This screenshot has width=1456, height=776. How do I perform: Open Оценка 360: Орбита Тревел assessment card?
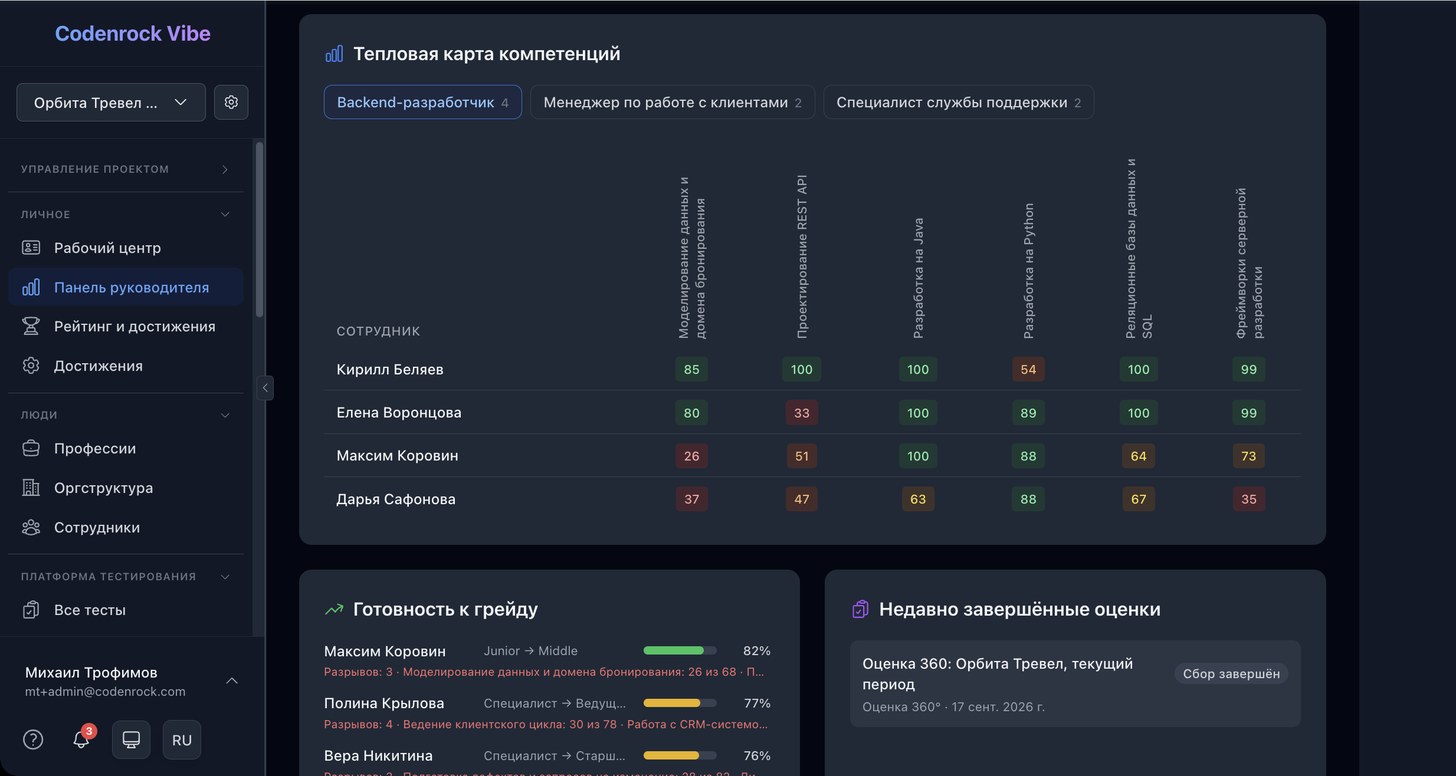pos(1075,683)
